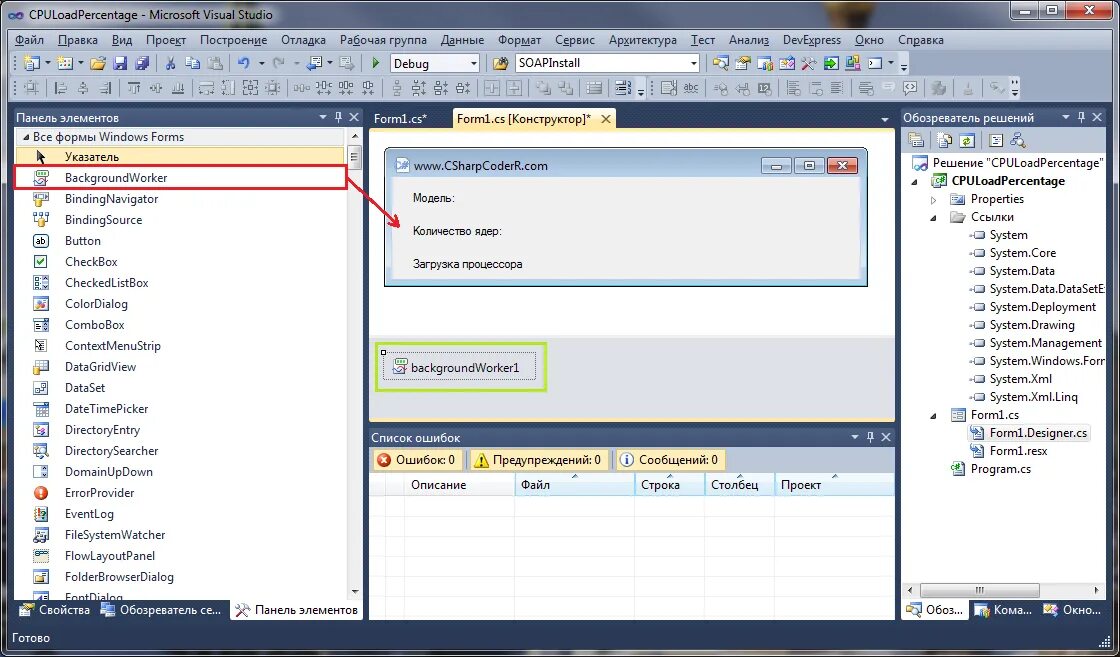Open the Command Window toolbar icon
The width and height of the screenshot is (1120, 657).
[875, 63]
